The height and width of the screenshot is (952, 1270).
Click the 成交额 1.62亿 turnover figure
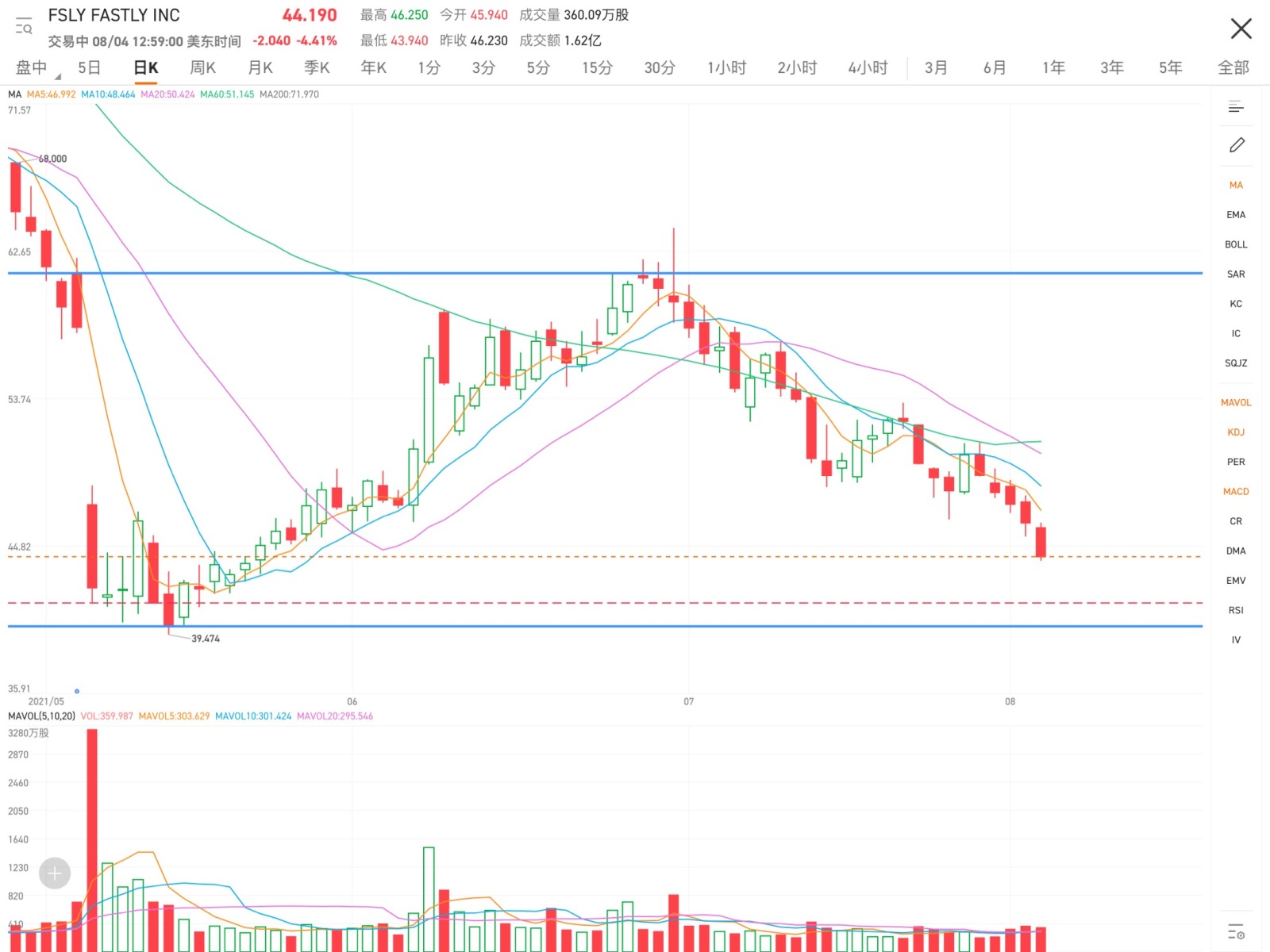(560, 40)
